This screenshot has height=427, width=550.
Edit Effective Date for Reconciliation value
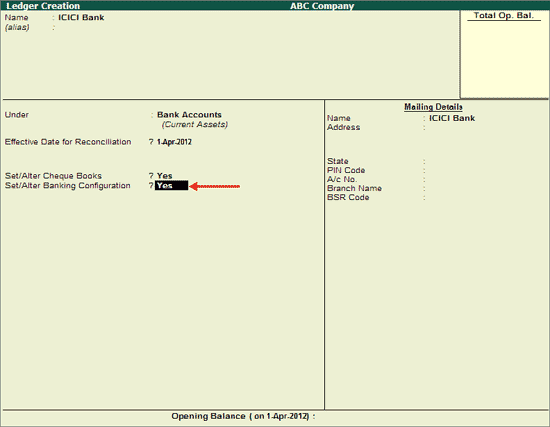pyautogui.click(x=174, y=142)
